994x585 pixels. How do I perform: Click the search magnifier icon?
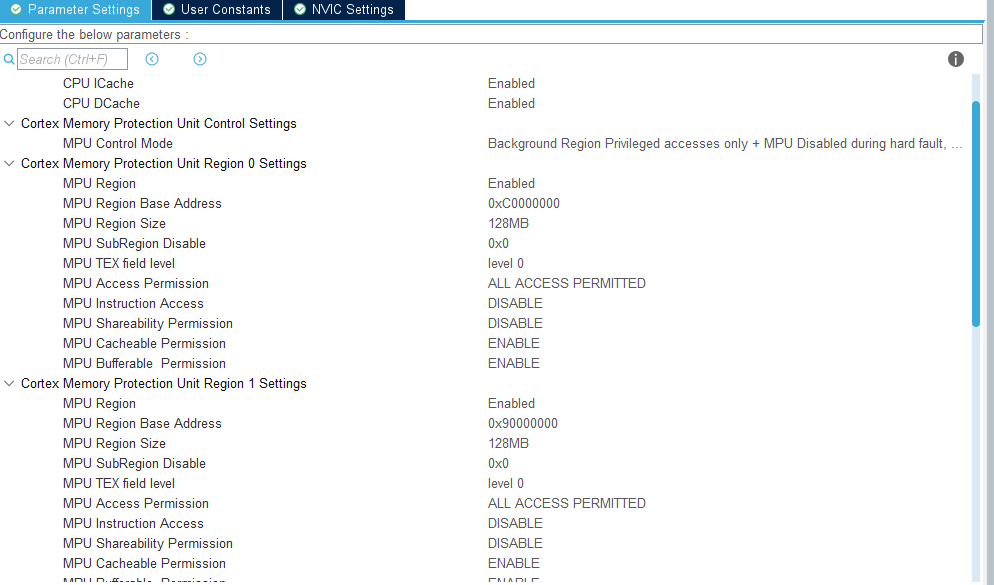[x=9, y=59]
